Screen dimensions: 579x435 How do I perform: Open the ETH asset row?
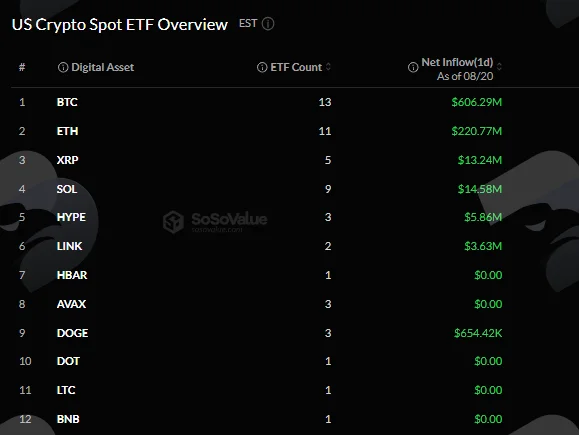[295, 131]
